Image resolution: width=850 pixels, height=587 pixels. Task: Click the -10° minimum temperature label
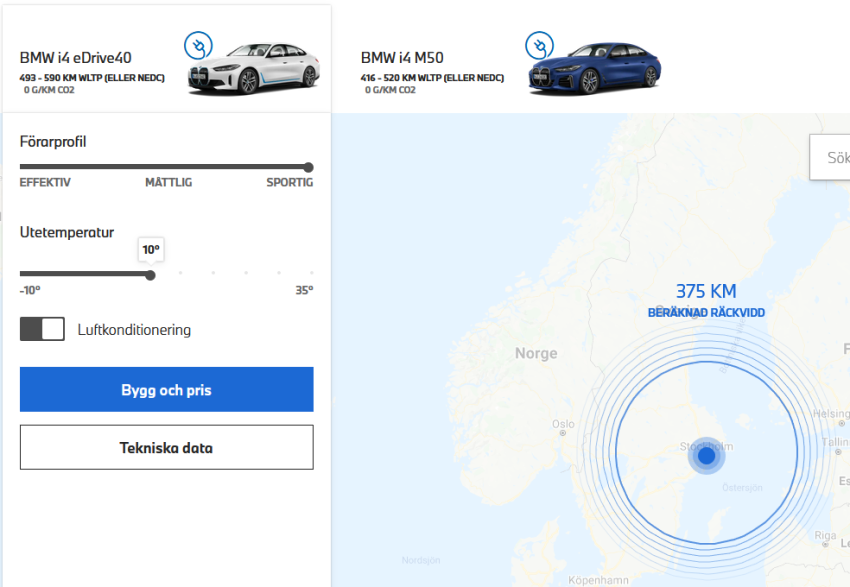30,291
